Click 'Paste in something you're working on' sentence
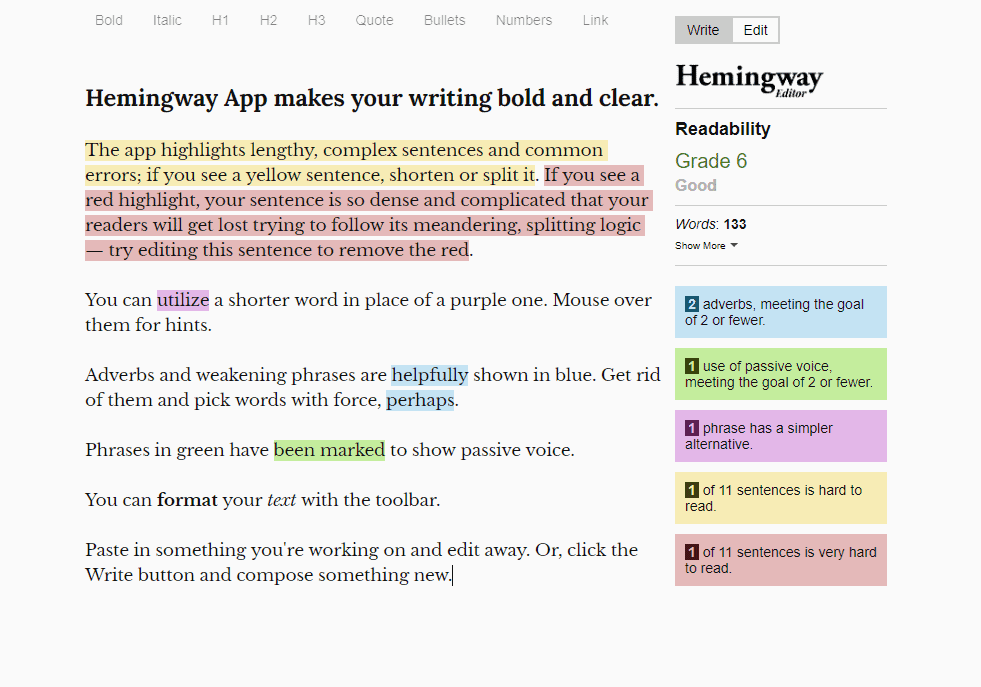The width and height of the screenshot is (981, 687). pyautogui.click(x=307, y=551)
